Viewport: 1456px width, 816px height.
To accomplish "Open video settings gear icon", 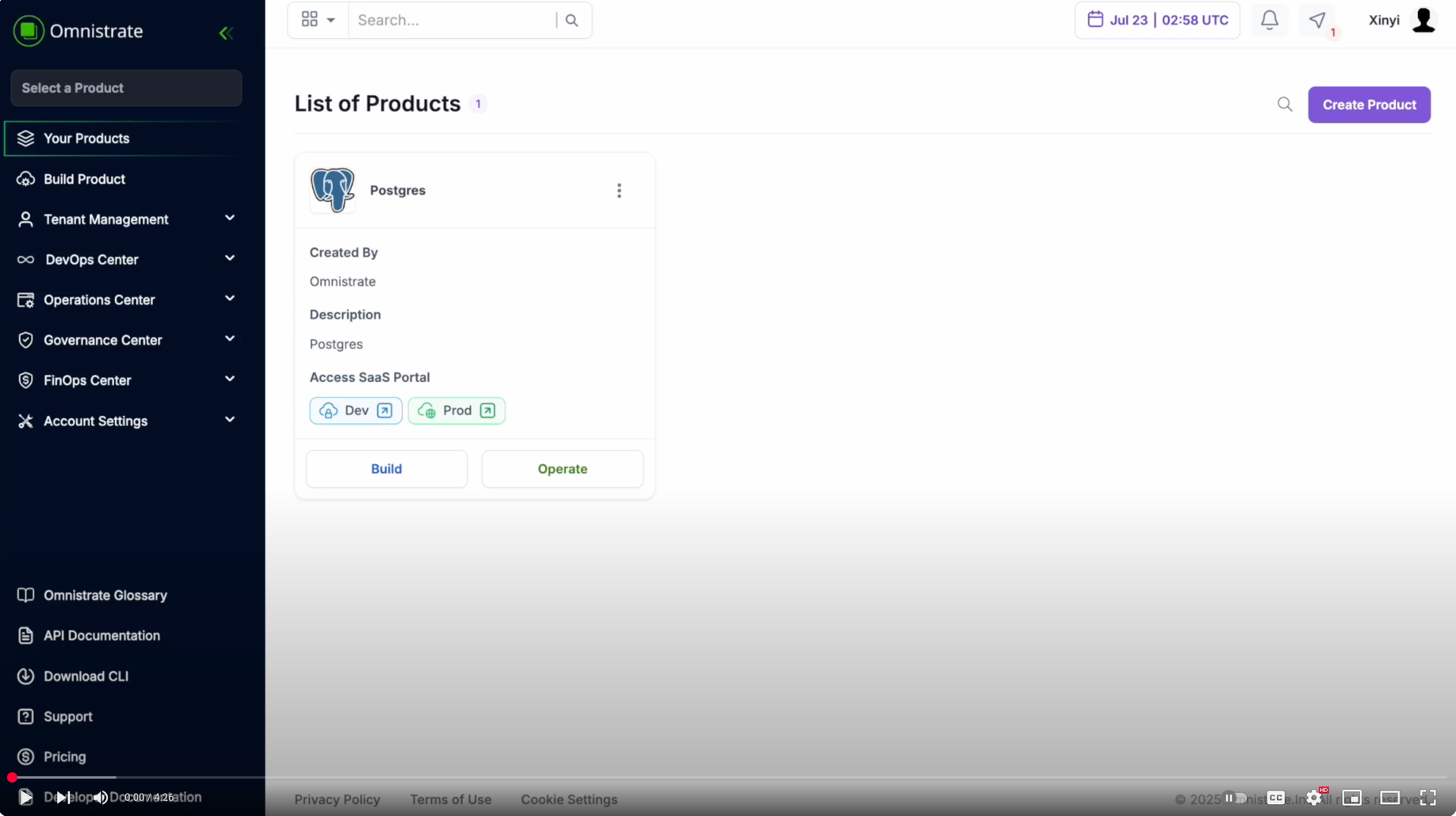I will point(1314,797).
